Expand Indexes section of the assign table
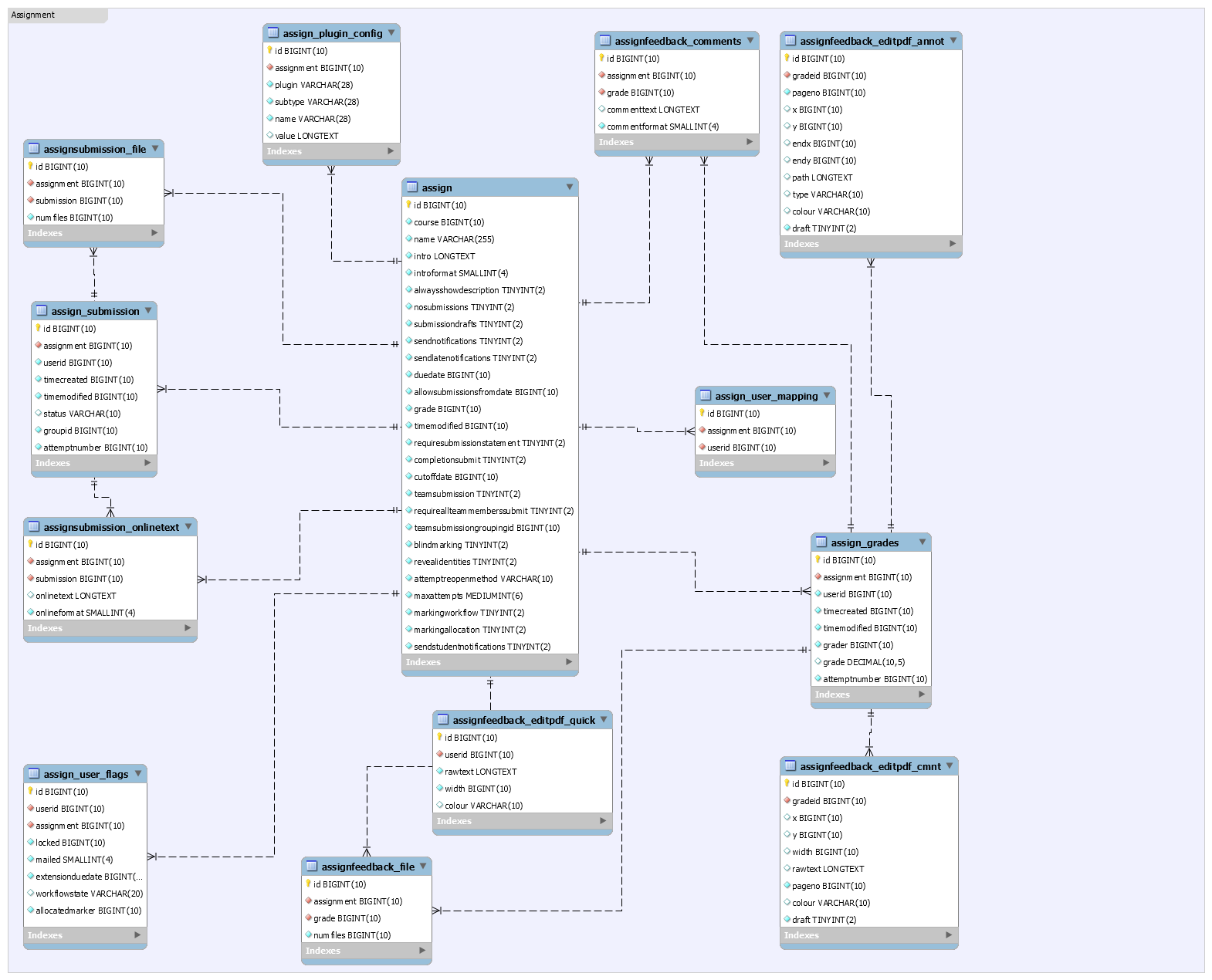 [569, 662]
